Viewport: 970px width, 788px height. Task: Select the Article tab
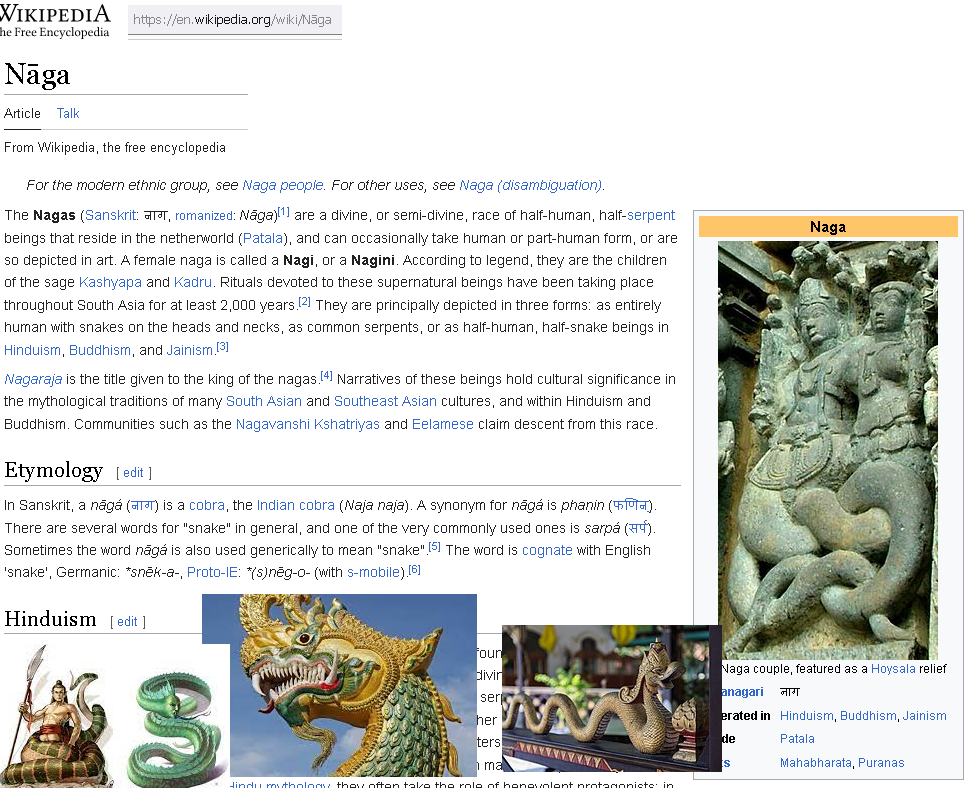pos(22,113)
